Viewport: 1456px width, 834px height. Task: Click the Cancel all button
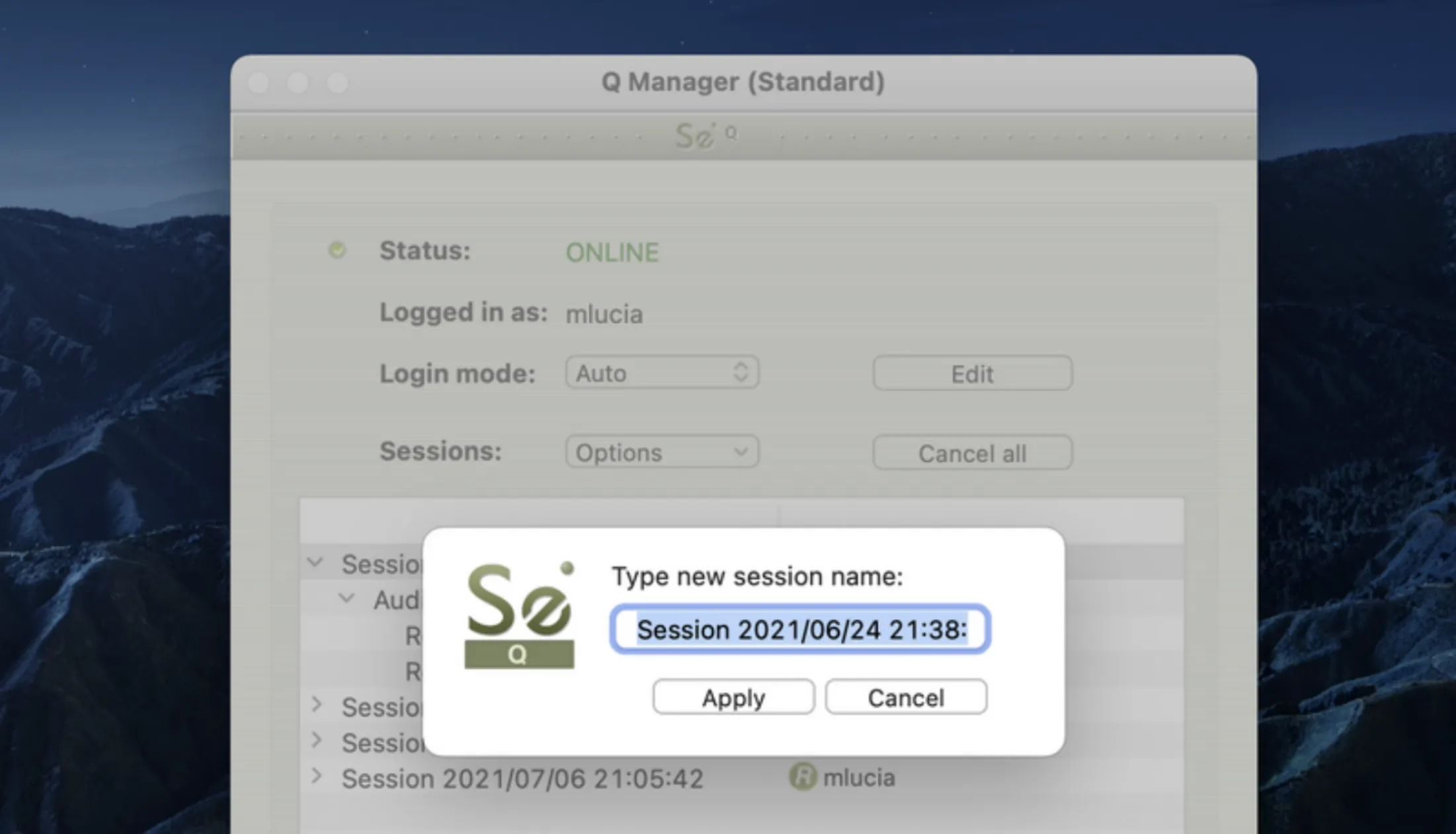click(x=972, y=453)
